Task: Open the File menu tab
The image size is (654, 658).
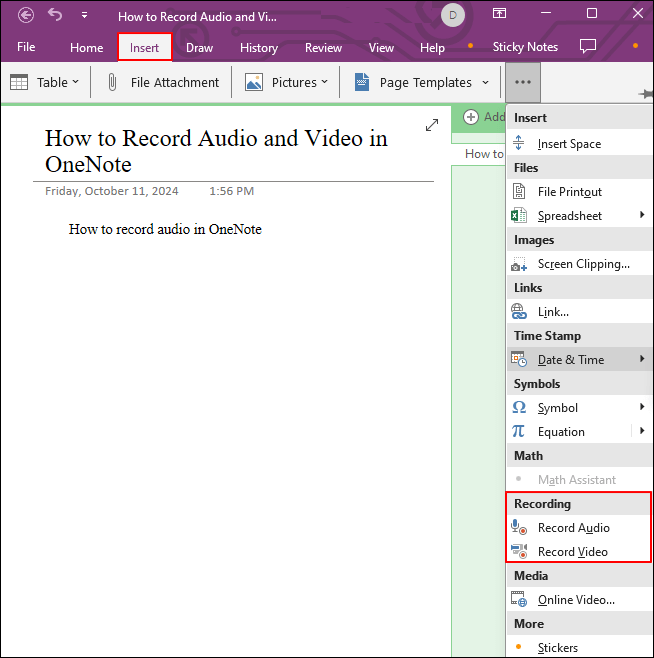Action: tap(26, 47)
